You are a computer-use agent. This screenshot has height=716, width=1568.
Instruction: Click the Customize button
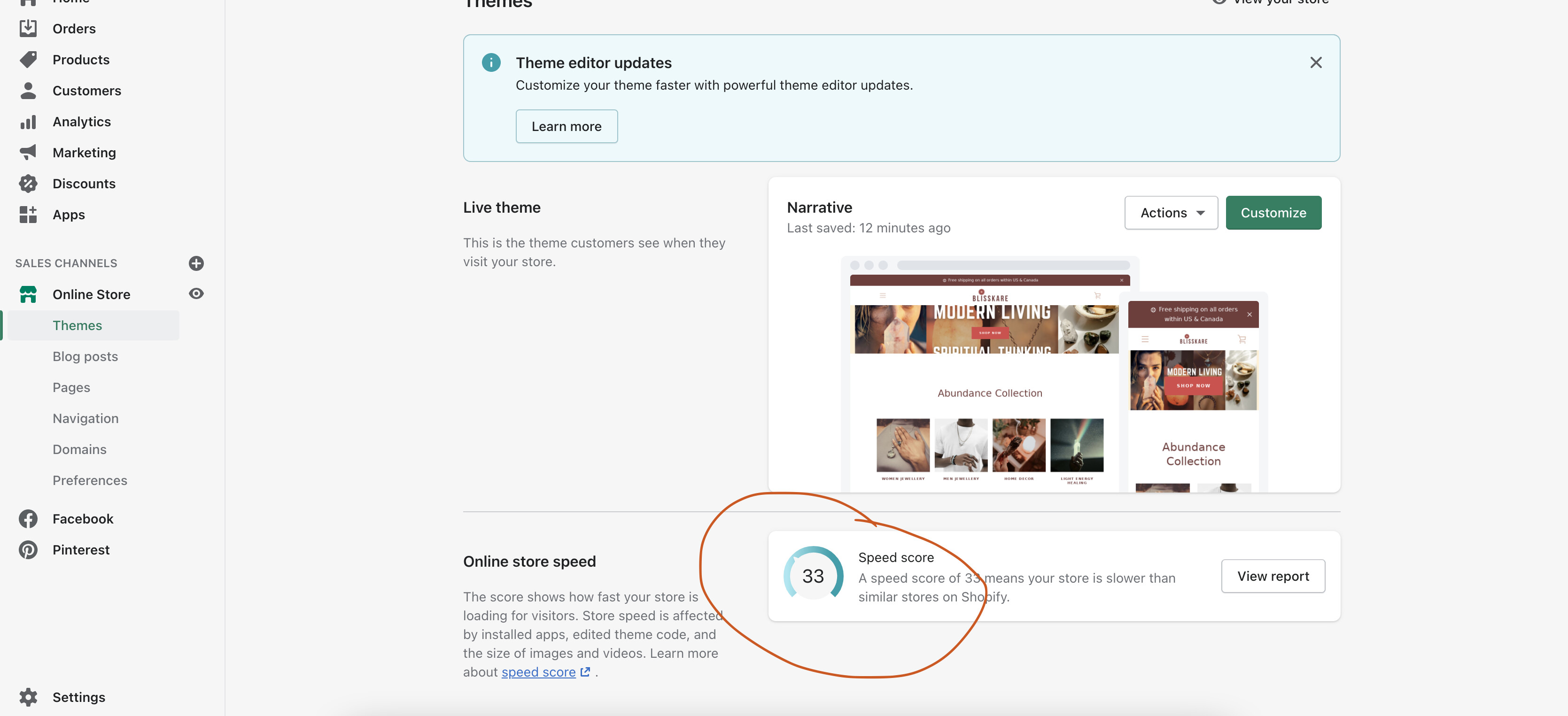[1273, 213]
